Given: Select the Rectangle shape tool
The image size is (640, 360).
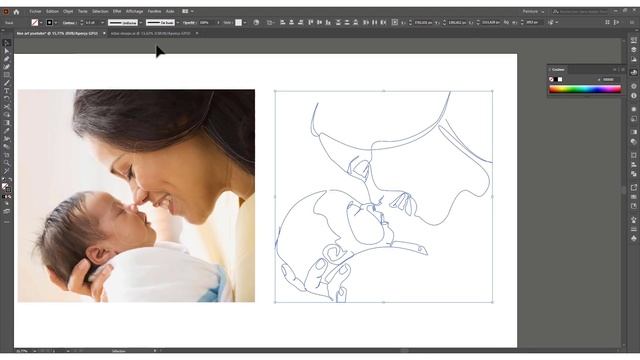Looking at the screenshot, I should (7, 75).
